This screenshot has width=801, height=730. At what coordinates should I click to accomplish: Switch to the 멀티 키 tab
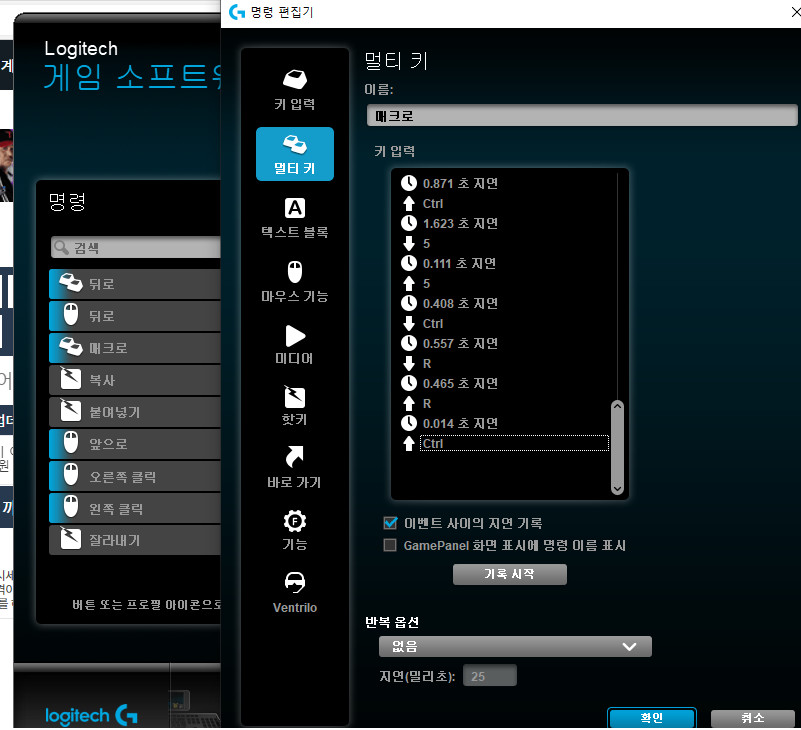(294, 153)
